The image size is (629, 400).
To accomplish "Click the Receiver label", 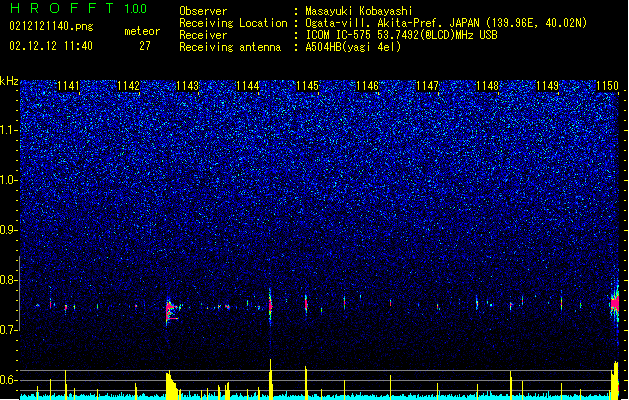I will 203,35.
